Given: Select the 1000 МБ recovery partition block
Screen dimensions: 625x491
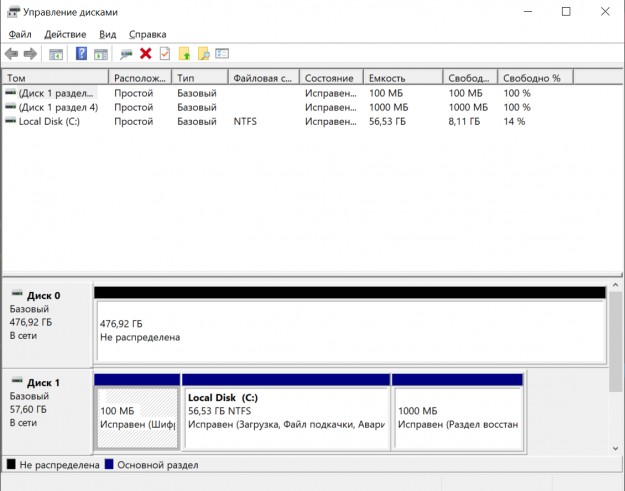Looking at the screenshot, I should [x=457, y=417].
